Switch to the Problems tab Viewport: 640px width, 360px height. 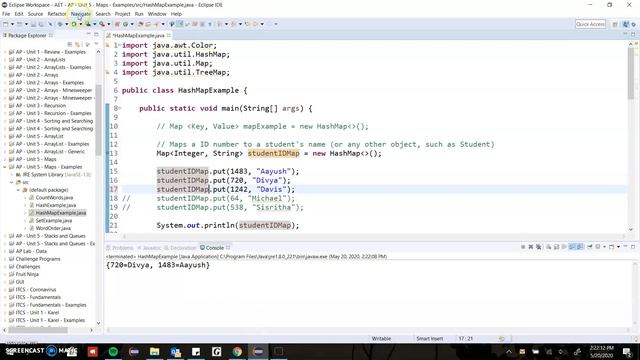click(120, 248)
